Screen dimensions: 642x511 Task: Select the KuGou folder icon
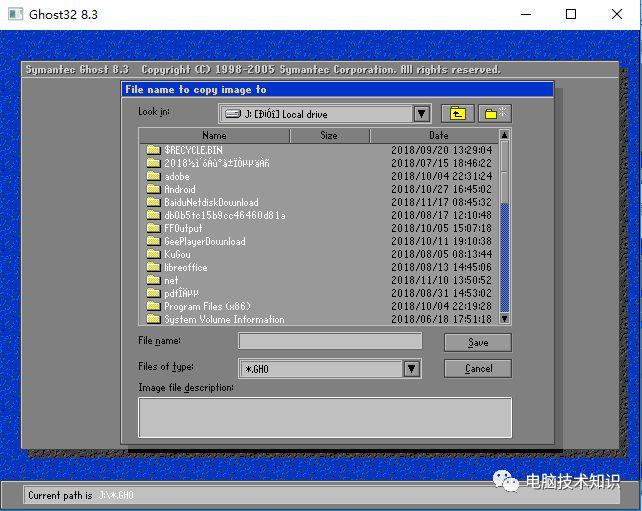[154, 254]
